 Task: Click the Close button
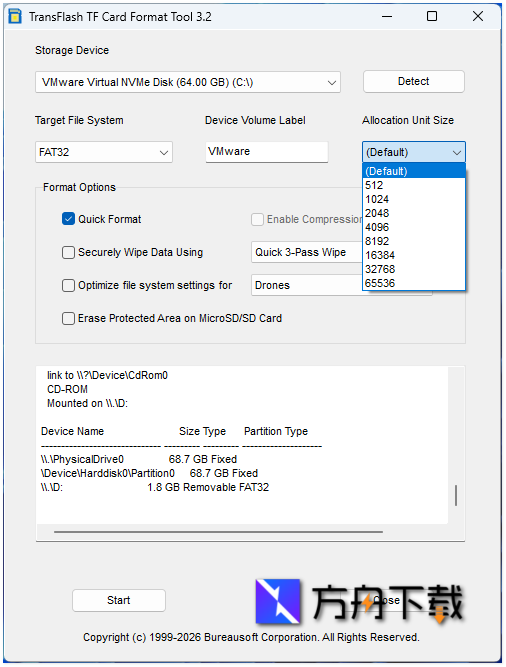tap(386, 600)
